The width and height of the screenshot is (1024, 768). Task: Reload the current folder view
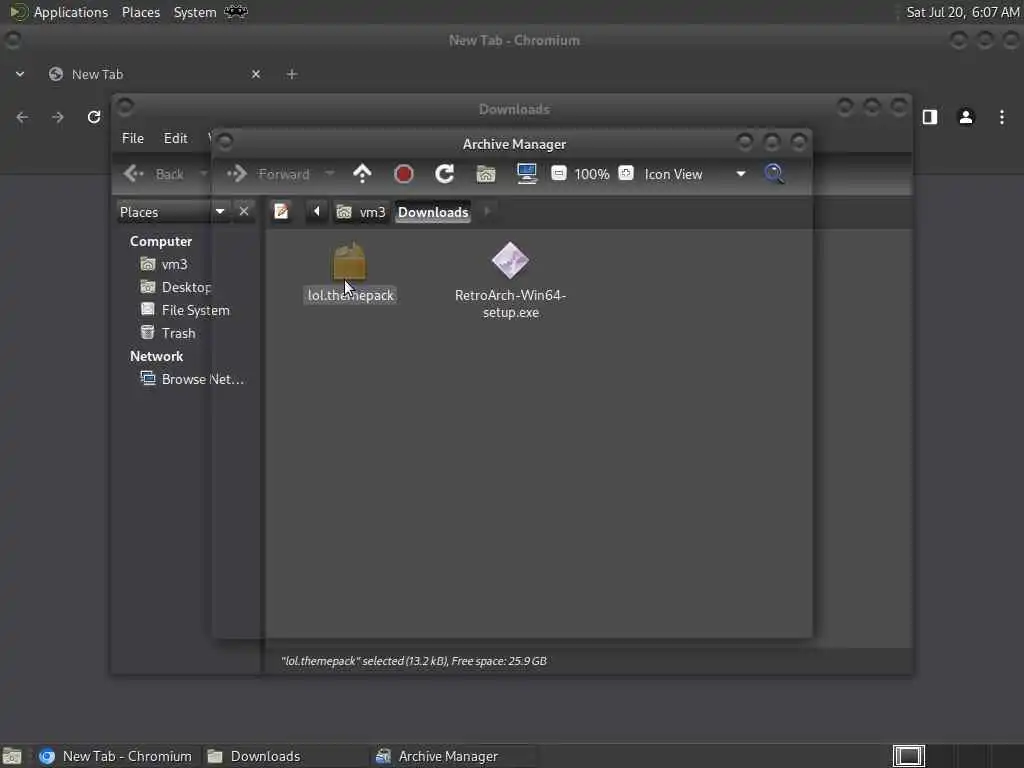445,174
